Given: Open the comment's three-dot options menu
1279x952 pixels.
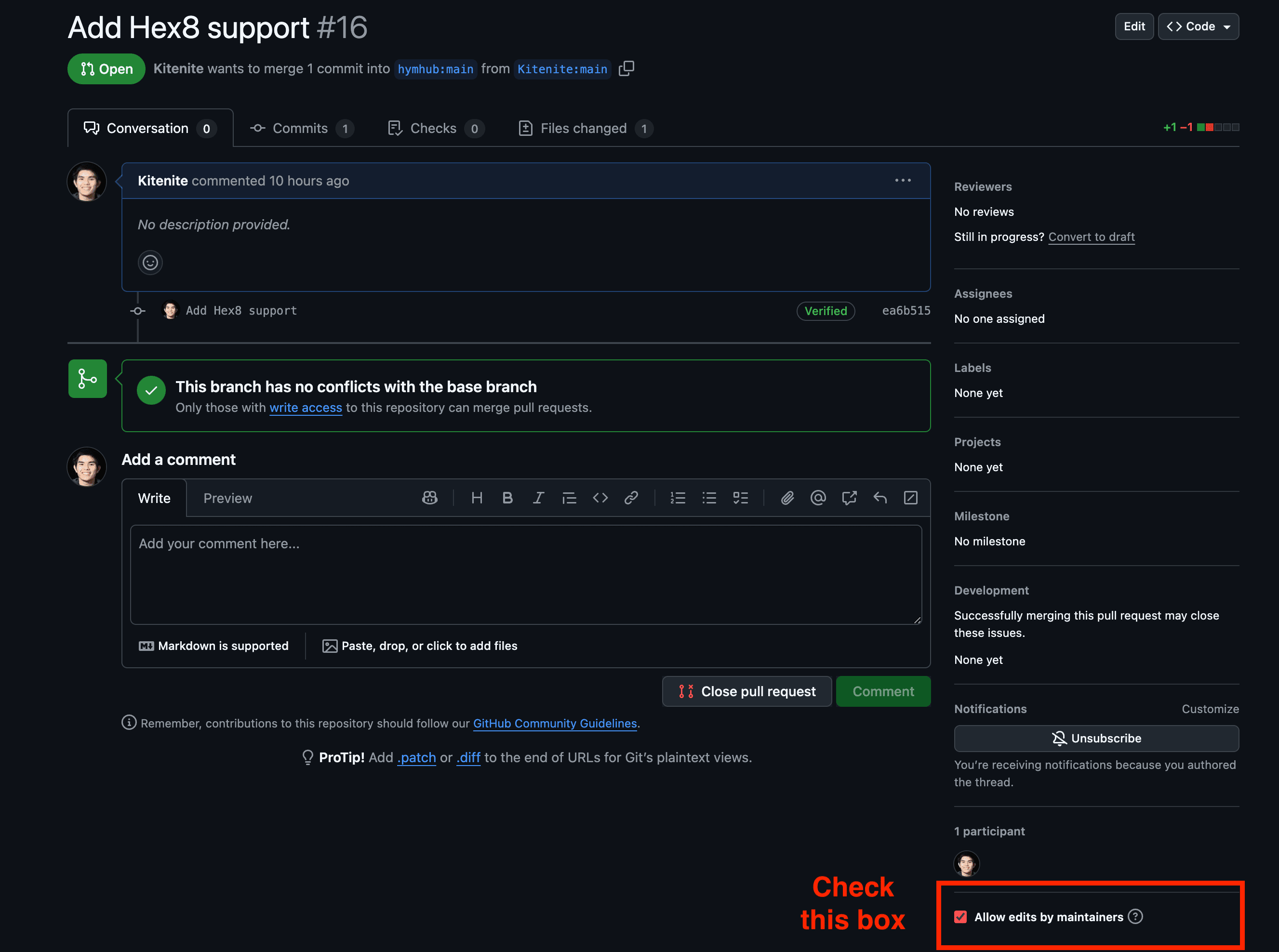Looking at the screenshot, I should pyautogui.click(x=903, y=180).
